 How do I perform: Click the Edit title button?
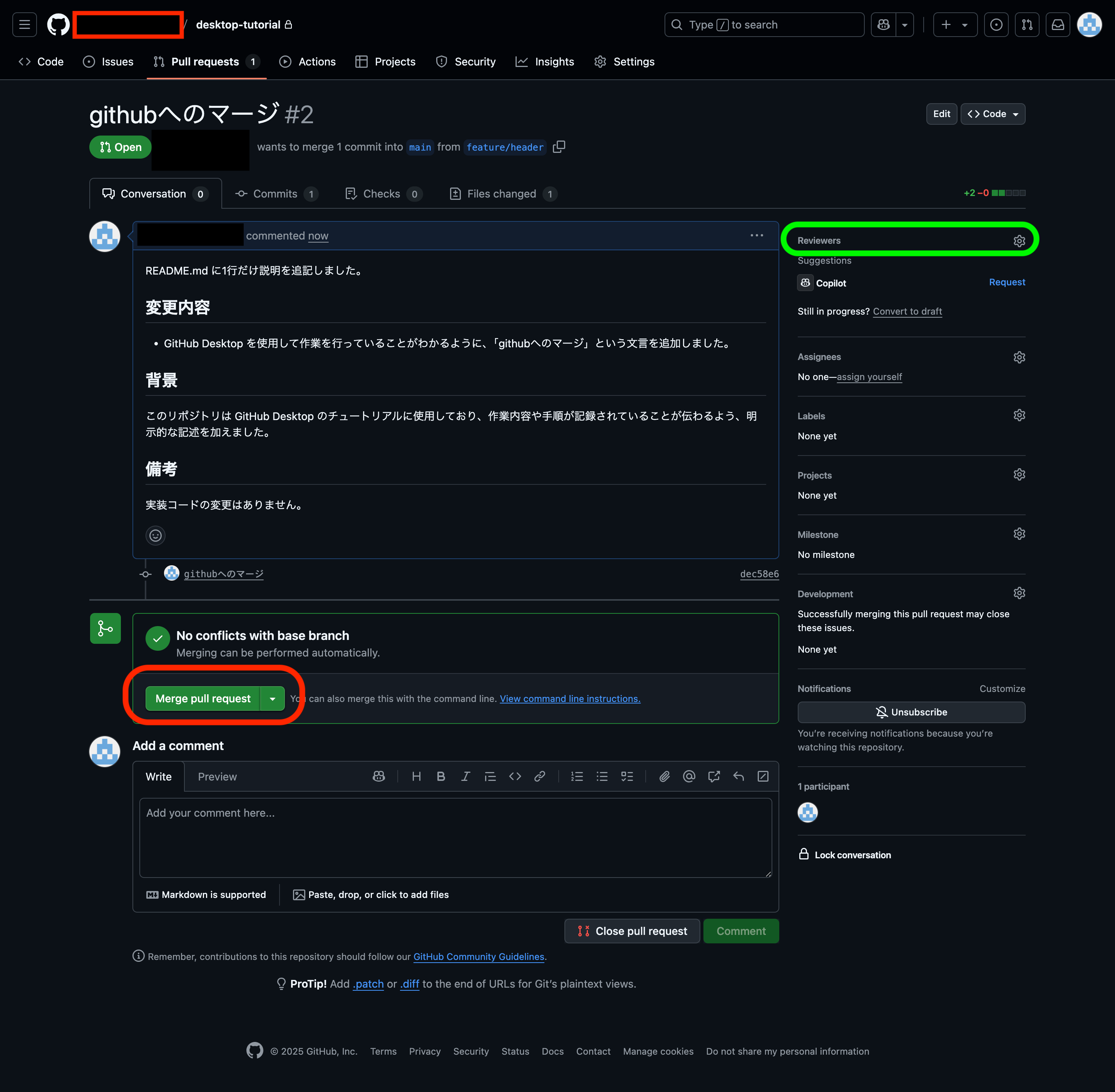tap(941, 114)
